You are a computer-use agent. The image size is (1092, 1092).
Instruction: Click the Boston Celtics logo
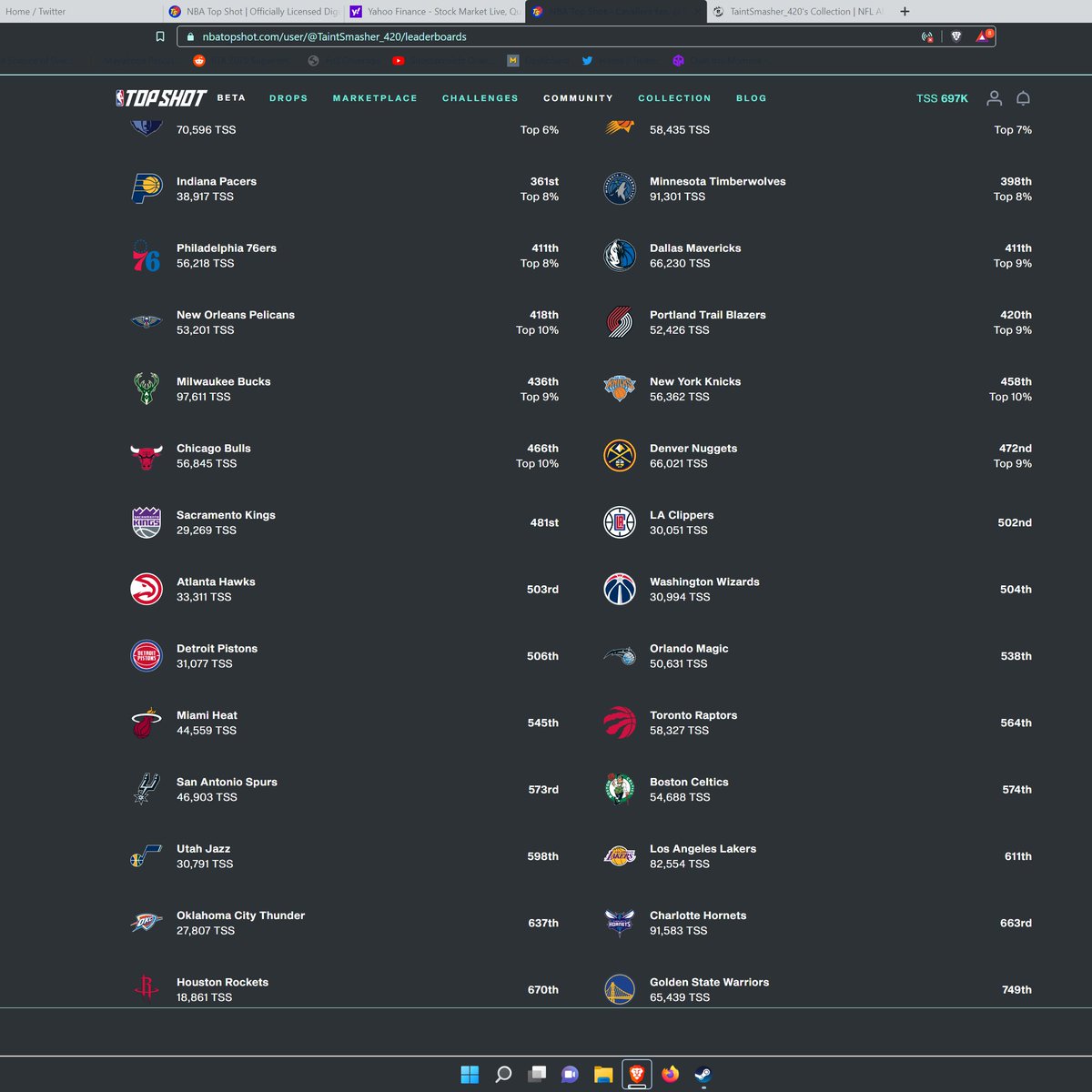pos(620,789)
